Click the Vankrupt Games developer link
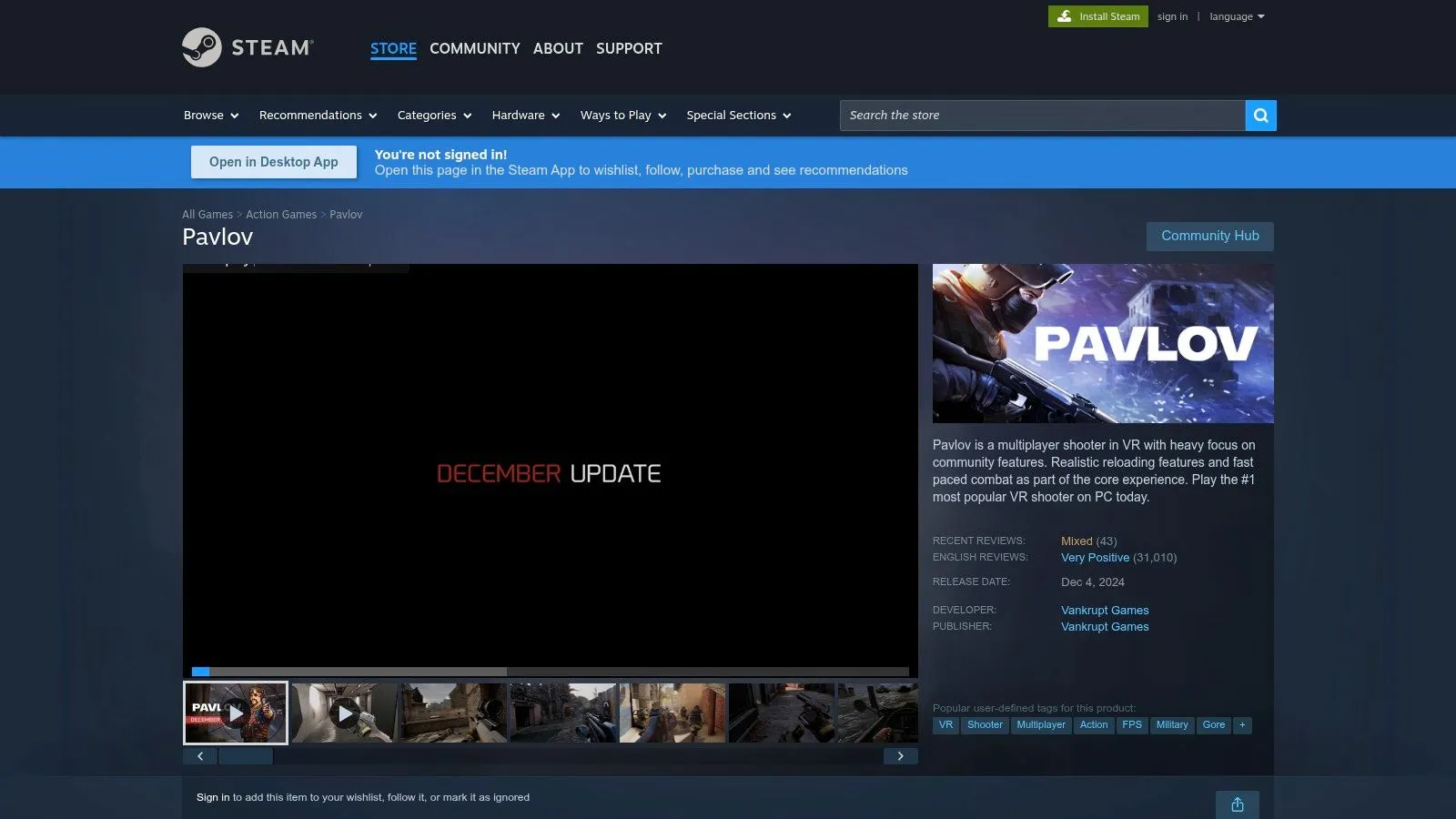Screen dimensions: 1456x819 (1105, 611)
